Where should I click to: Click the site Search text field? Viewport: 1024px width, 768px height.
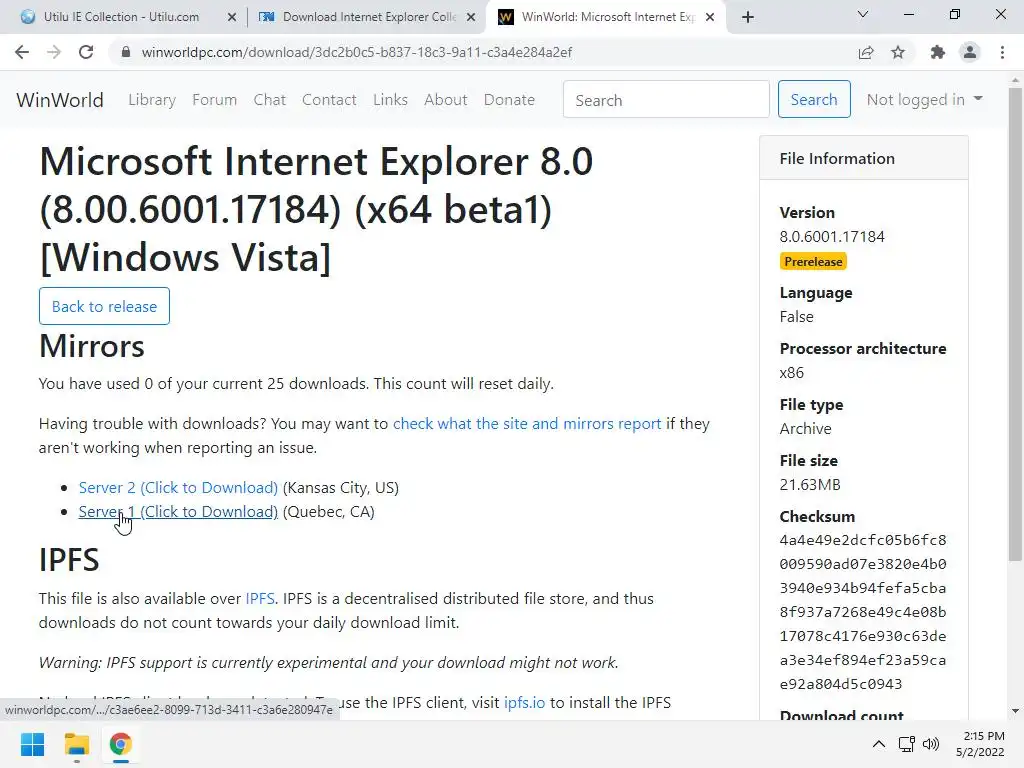coord(666,99)
